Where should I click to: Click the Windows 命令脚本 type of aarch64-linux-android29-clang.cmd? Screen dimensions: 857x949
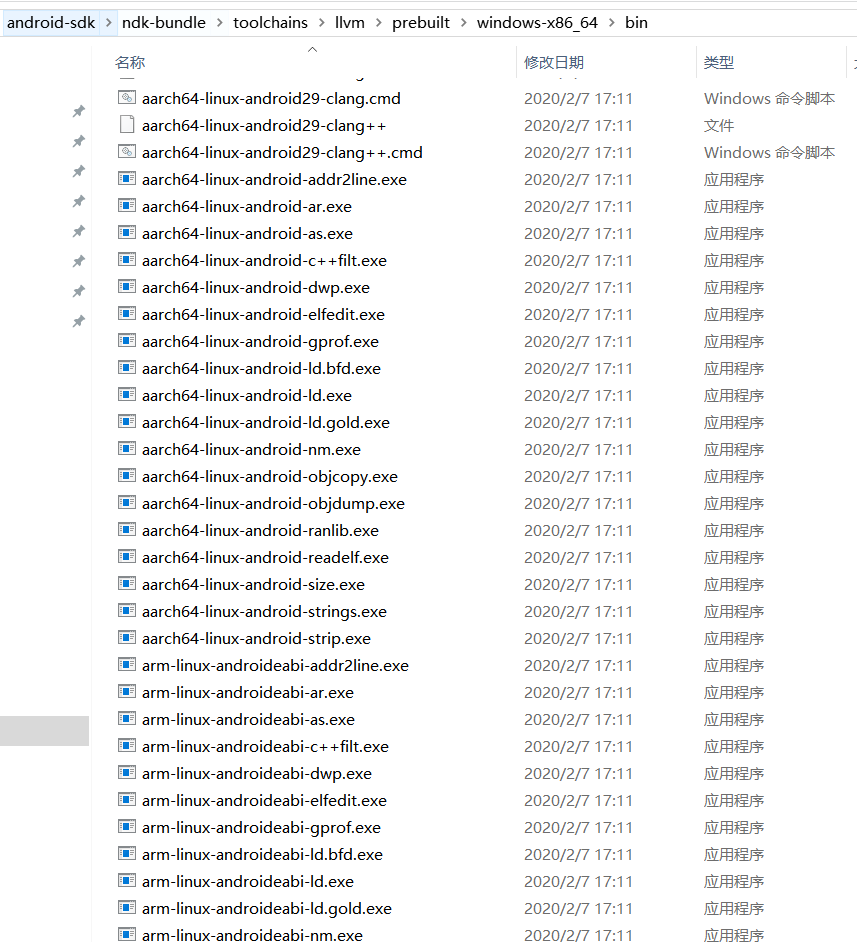pos(769,99)
